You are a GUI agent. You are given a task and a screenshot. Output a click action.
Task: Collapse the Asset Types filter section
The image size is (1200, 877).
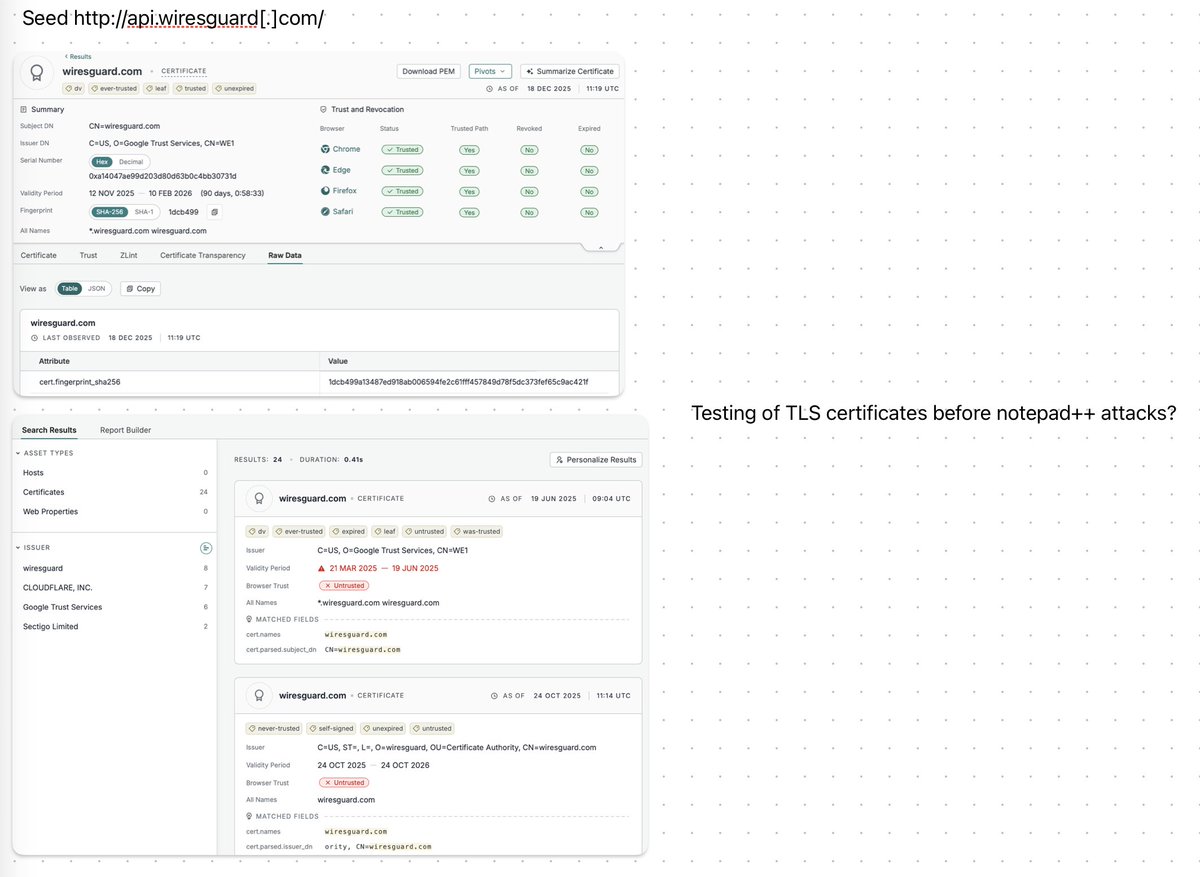(x=18, y=453)
